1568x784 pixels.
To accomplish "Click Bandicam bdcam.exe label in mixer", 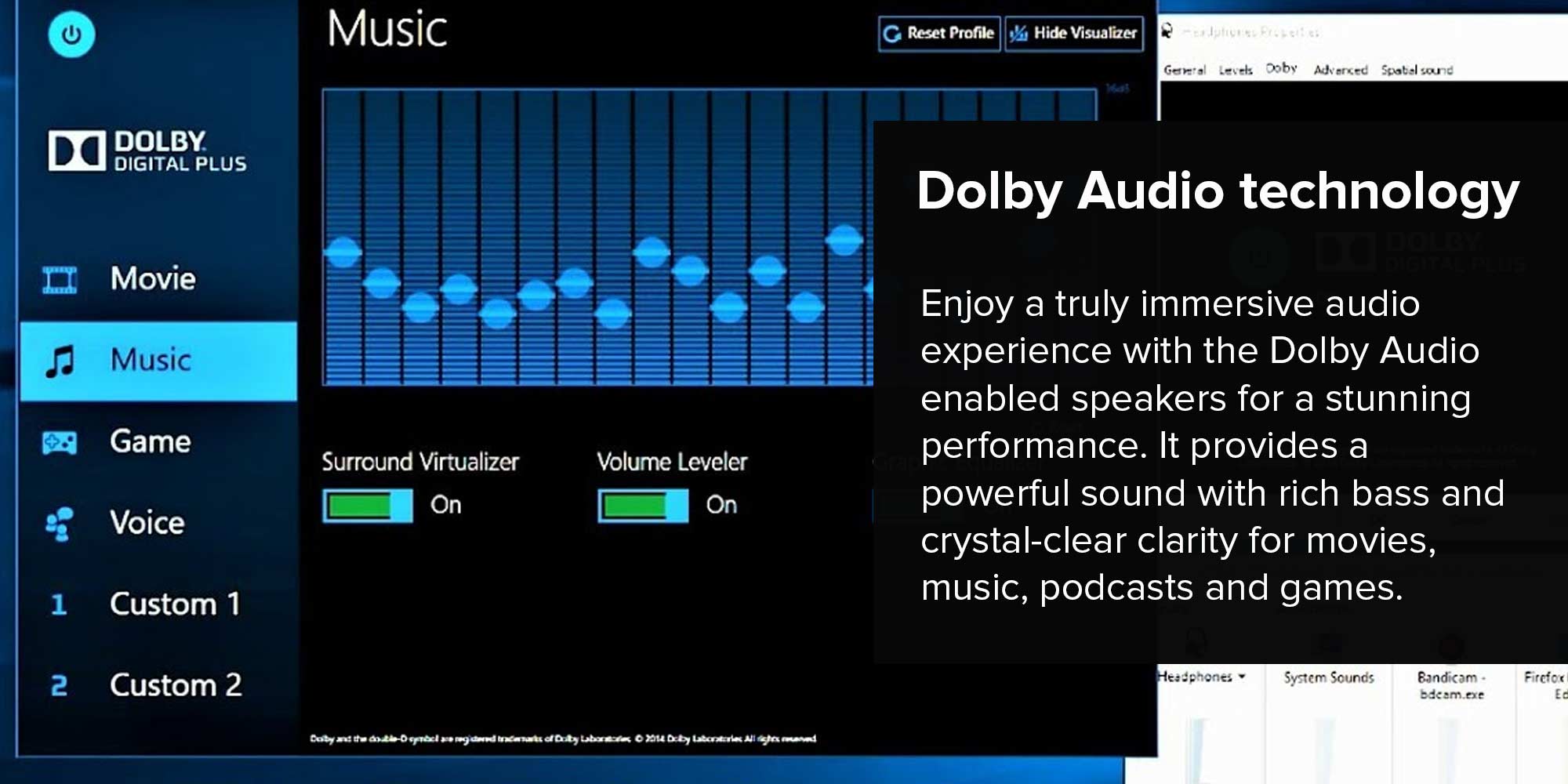I will 1450,684.
